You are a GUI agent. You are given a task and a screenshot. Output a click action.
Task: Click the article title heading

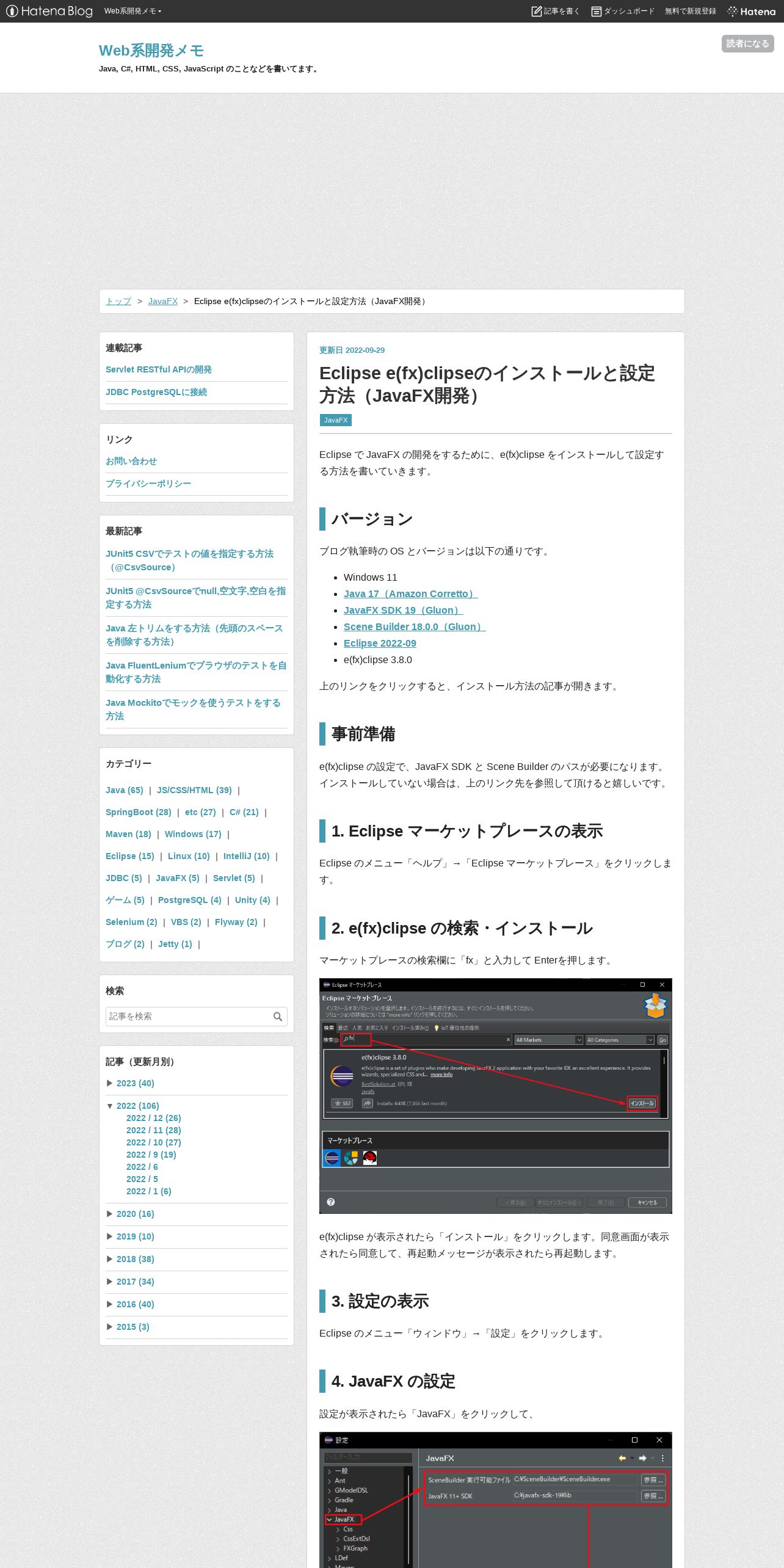[x=487, y=384]
